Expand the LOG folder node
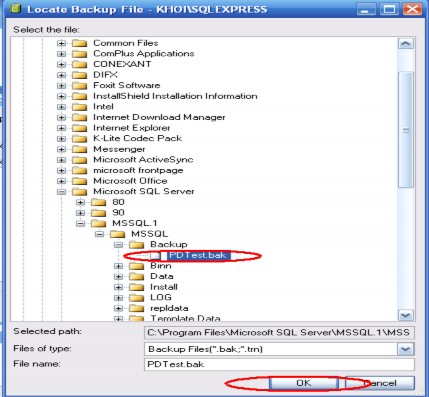This screenshot has width=429, height=397. 118,298
